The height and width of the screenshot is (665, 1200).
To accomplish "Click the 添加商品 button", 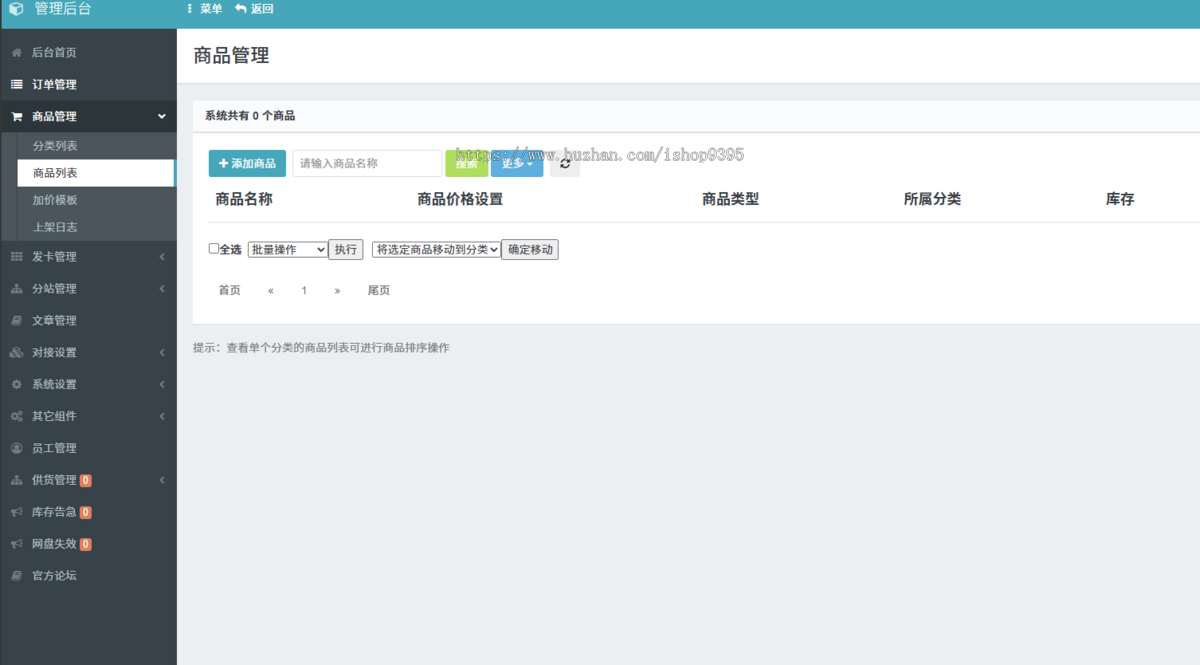I will click(x=247, y=163).
